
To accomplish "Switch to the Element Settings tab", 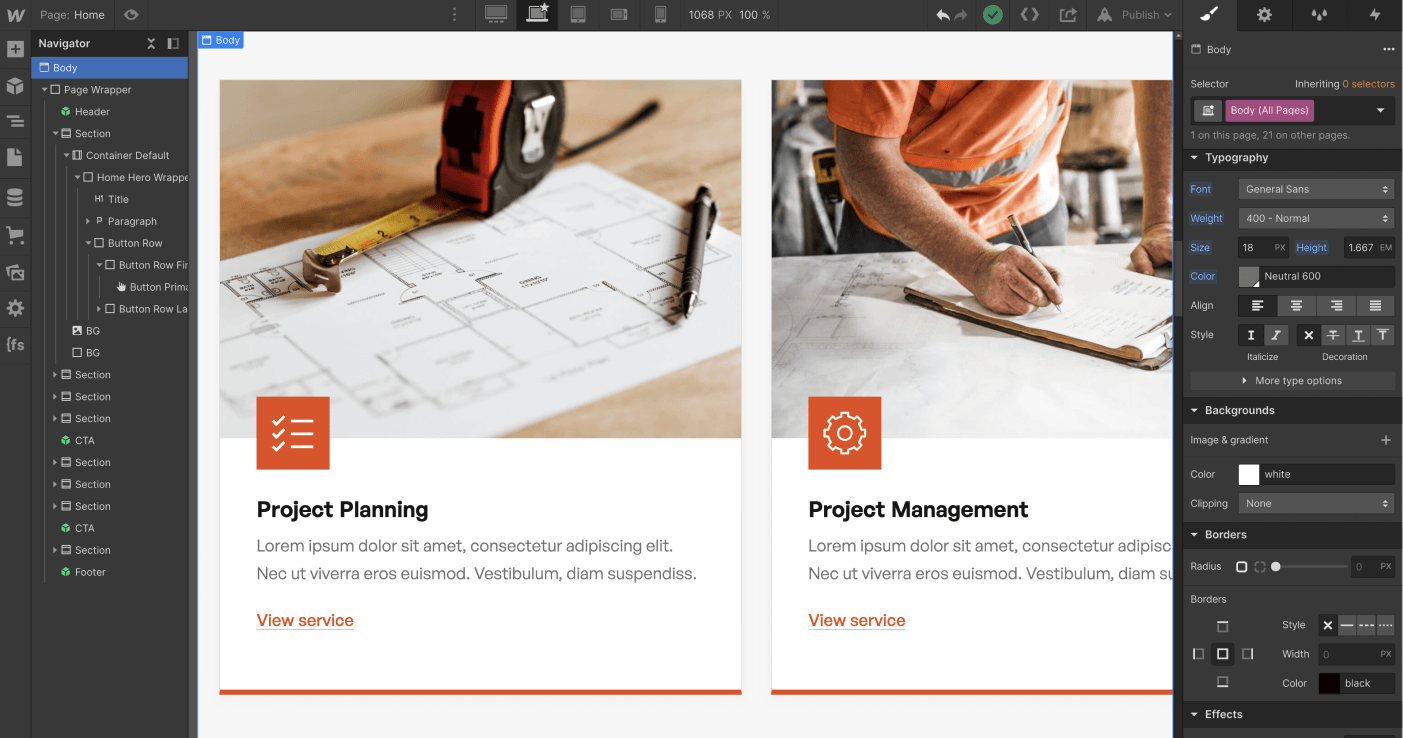I will [x=1263, y=15].
